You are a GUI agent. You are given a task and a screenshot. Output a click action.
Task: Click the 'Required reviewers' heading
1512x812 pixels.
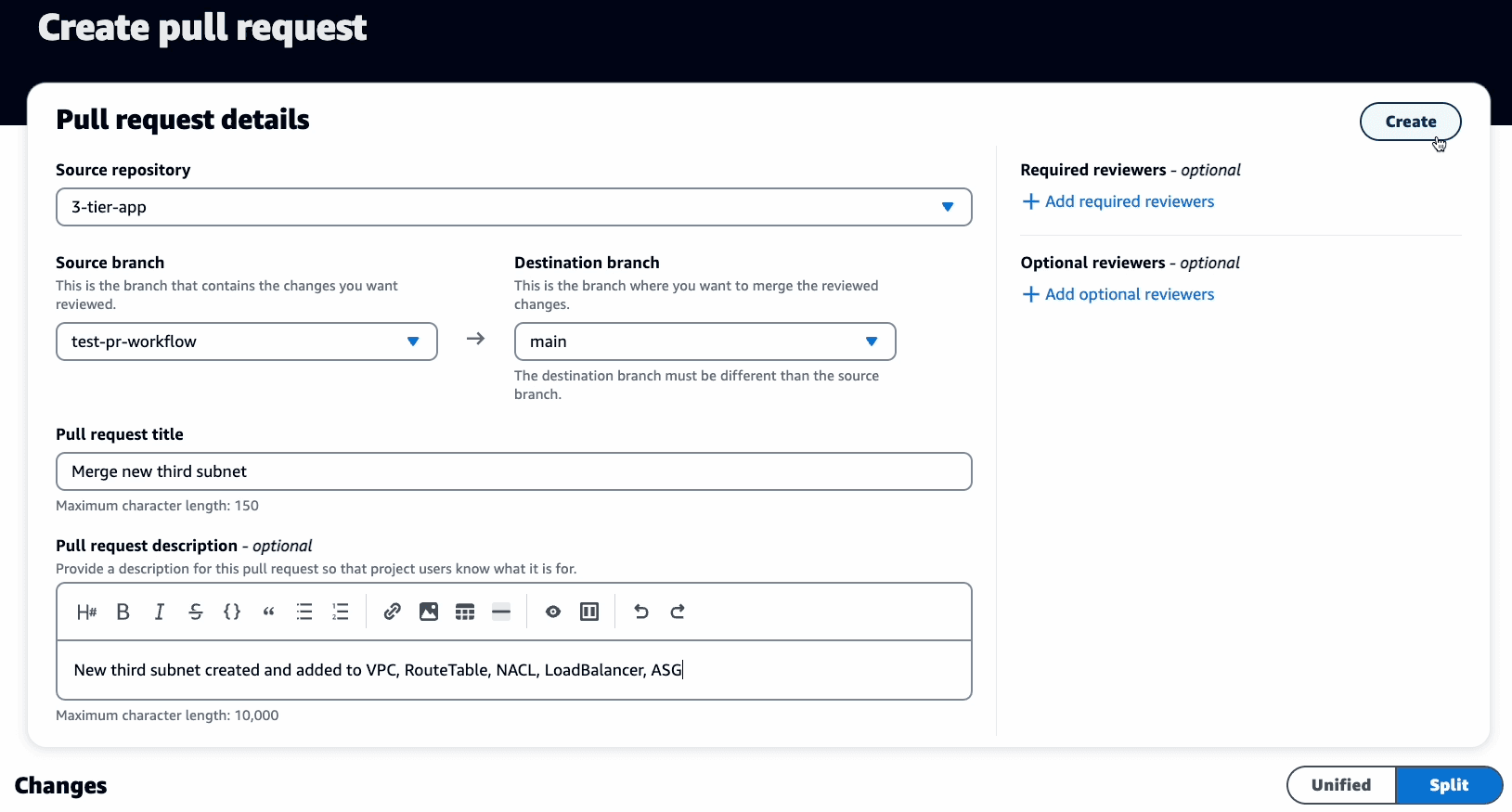[1093, 170]
